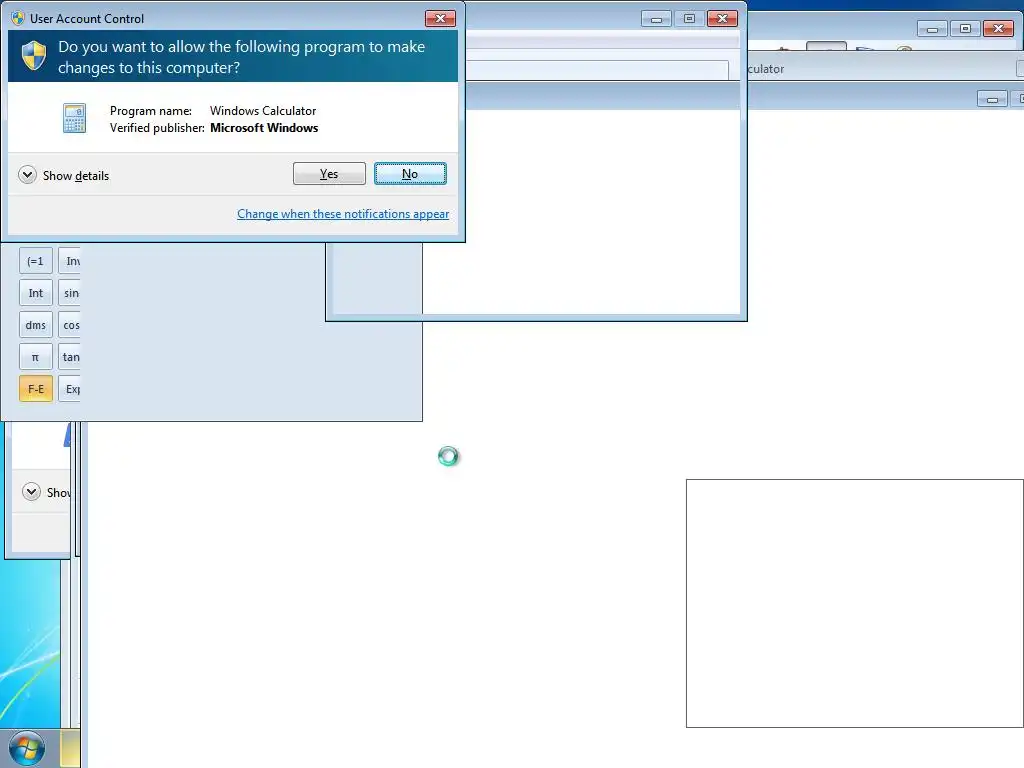The height and width of the screenshot is (768, 1024).
Task: Click the Exp button in Calculator
Action: pos(70,389)
